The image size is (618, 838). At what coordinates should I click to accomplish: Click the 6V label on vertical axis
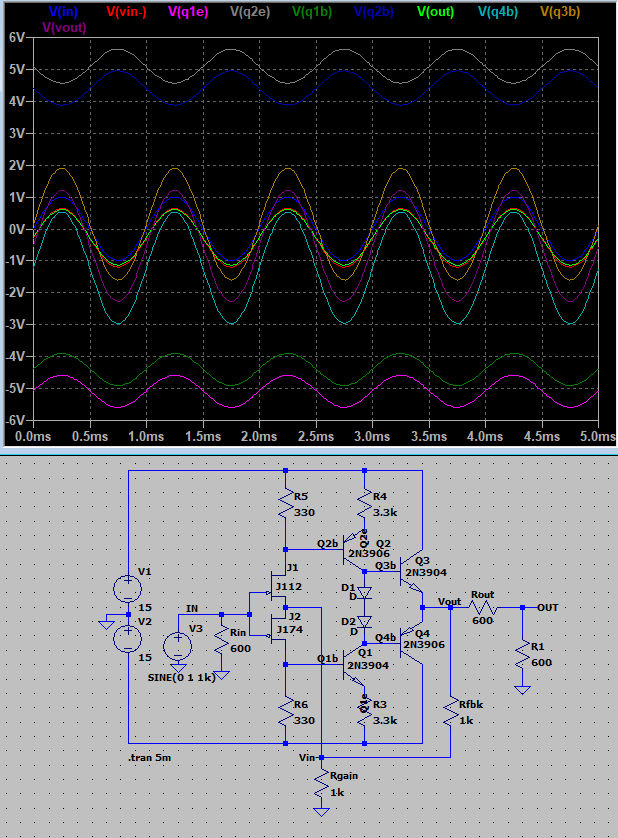[x=15, y=36]
